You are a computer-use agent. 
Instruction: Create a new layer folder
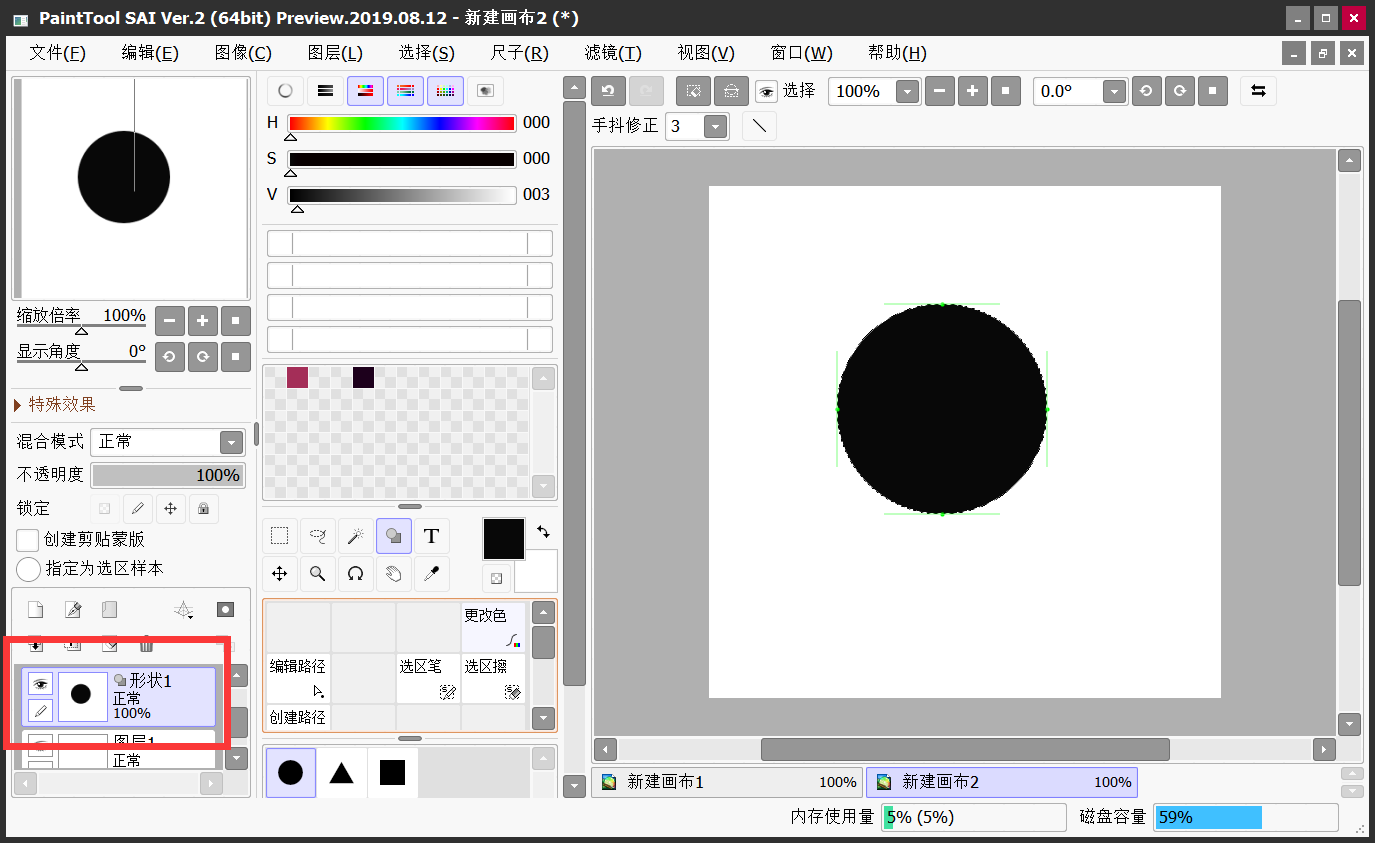(x=109, y=609)
